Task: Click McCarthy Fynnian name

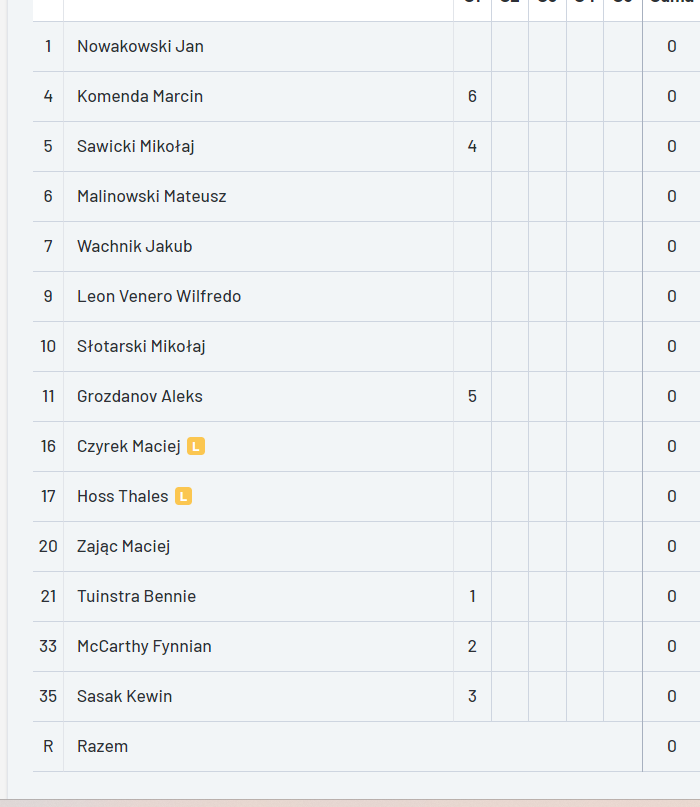Action: (144, 646)
